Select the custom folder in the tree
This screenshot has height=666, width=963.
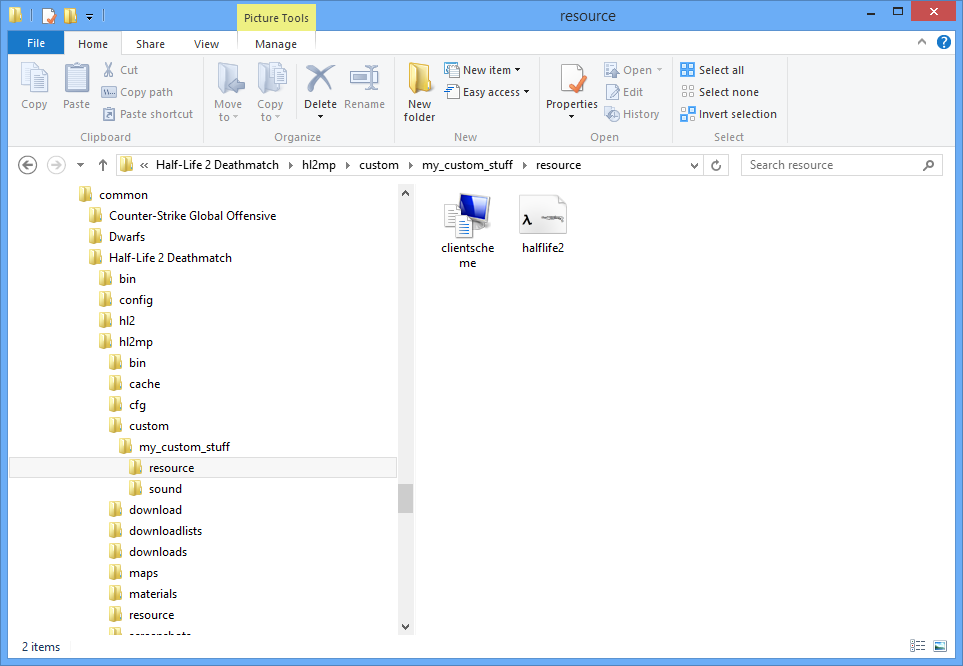click(139, 426)
